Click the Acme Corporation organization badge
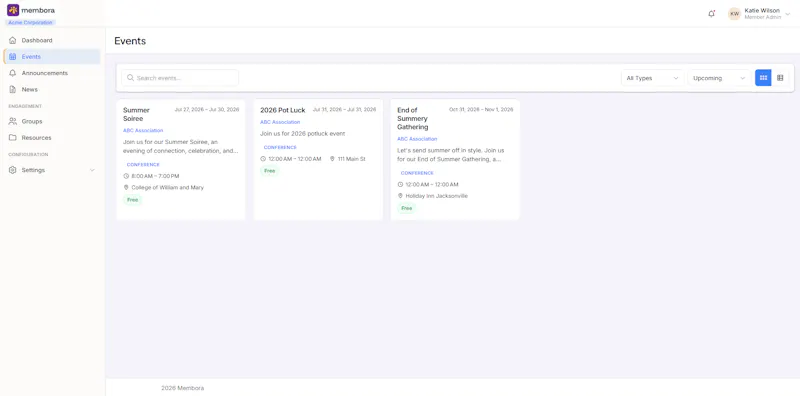Viewport: 800px width, 396px height. [x=31, y=22]
